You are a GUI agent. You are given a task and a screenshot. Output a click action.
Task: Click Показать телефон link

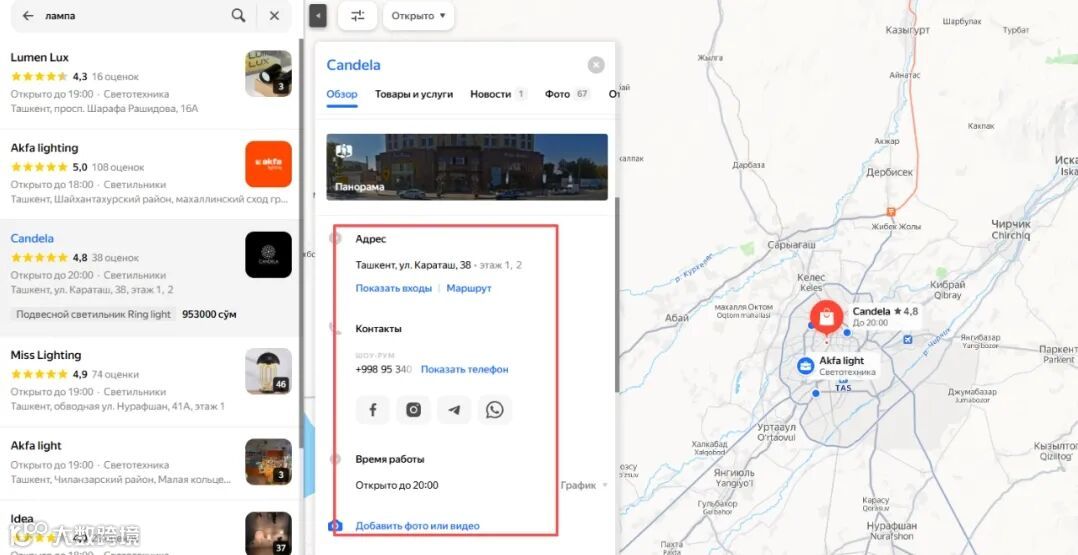click(x=465, y=369)
